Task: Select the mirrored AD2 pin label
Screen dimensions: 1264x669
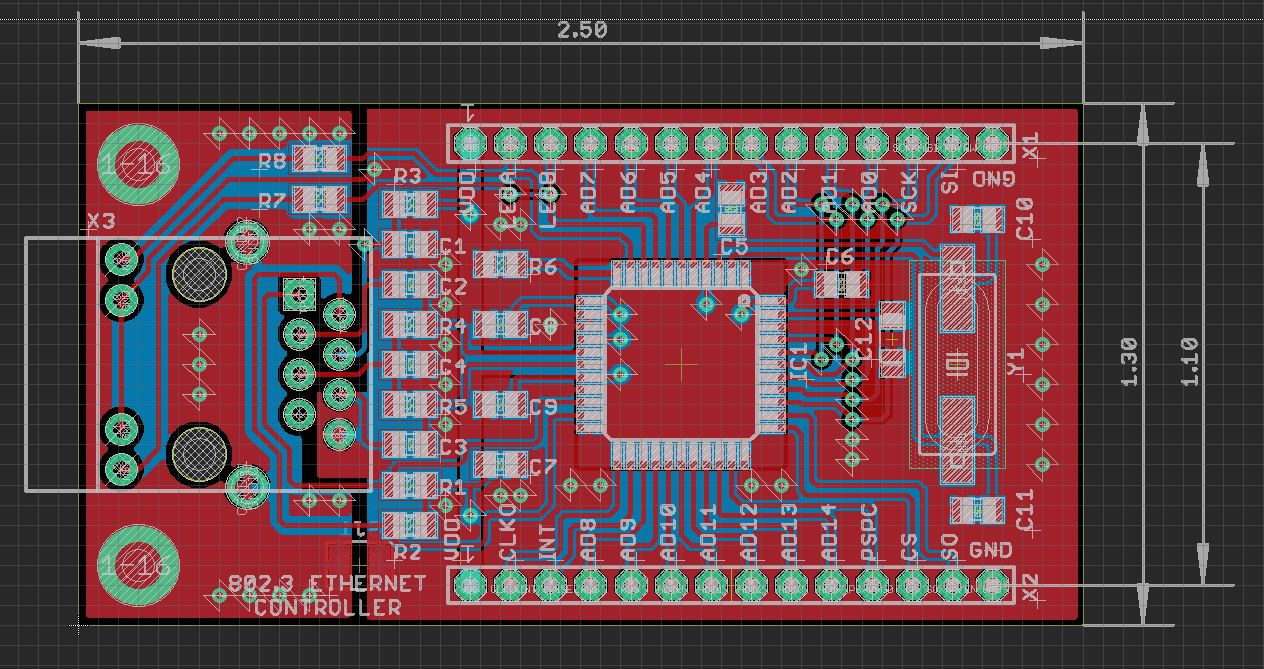Action: click(x=789, y=192)
